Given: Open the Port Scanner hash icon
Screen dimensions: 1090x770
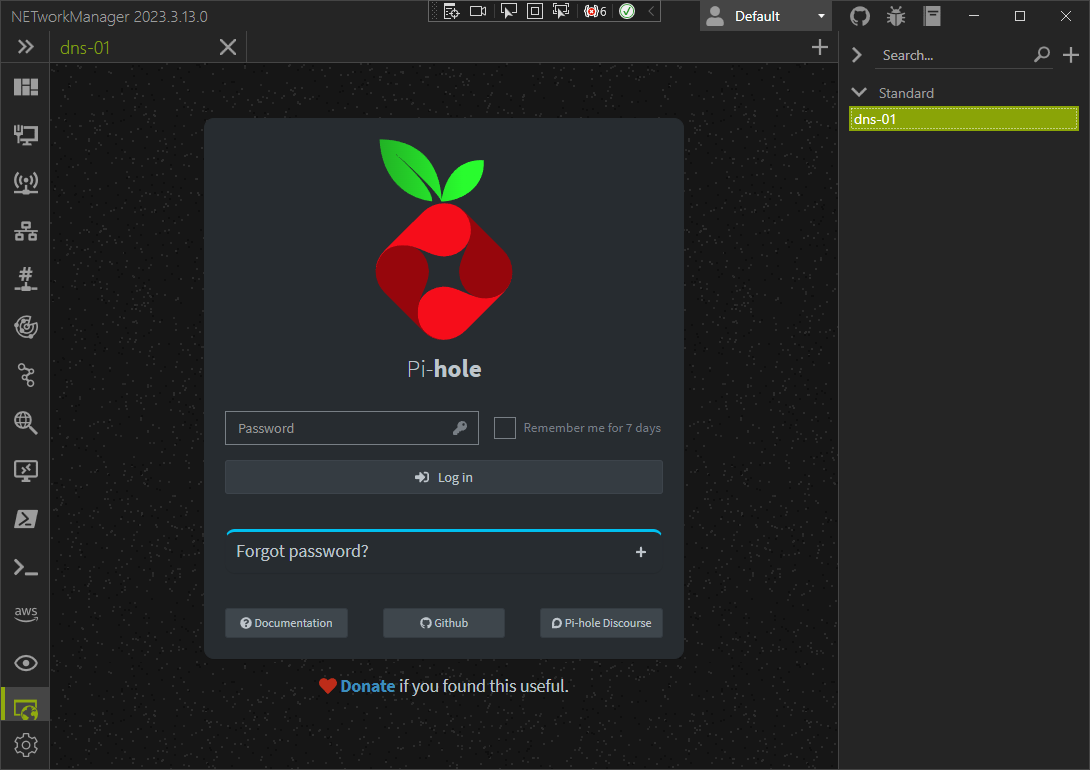Looking at the screenshot, I should 26,279.
